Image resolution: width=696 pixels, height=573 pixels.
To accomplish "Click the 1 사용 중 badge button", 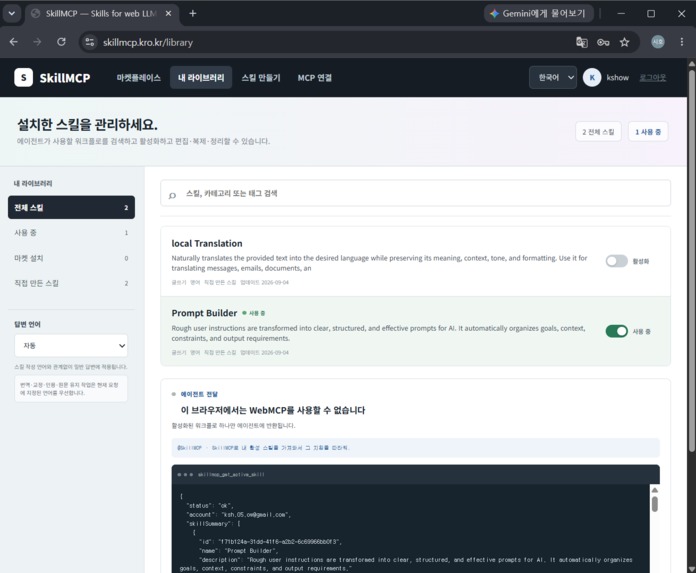I will tap(648, 132).
